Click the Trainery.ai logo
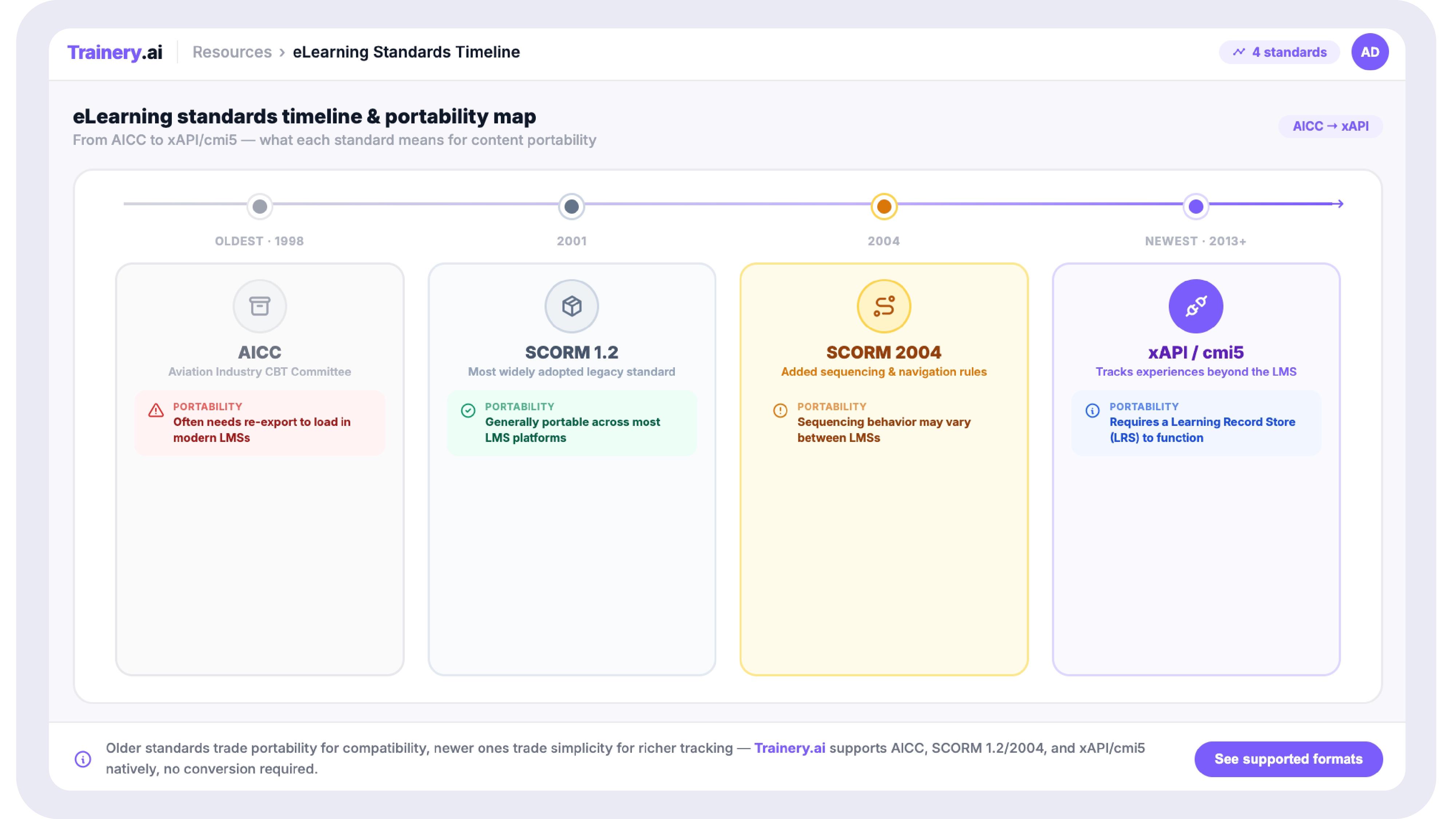 tap(115, 52)
